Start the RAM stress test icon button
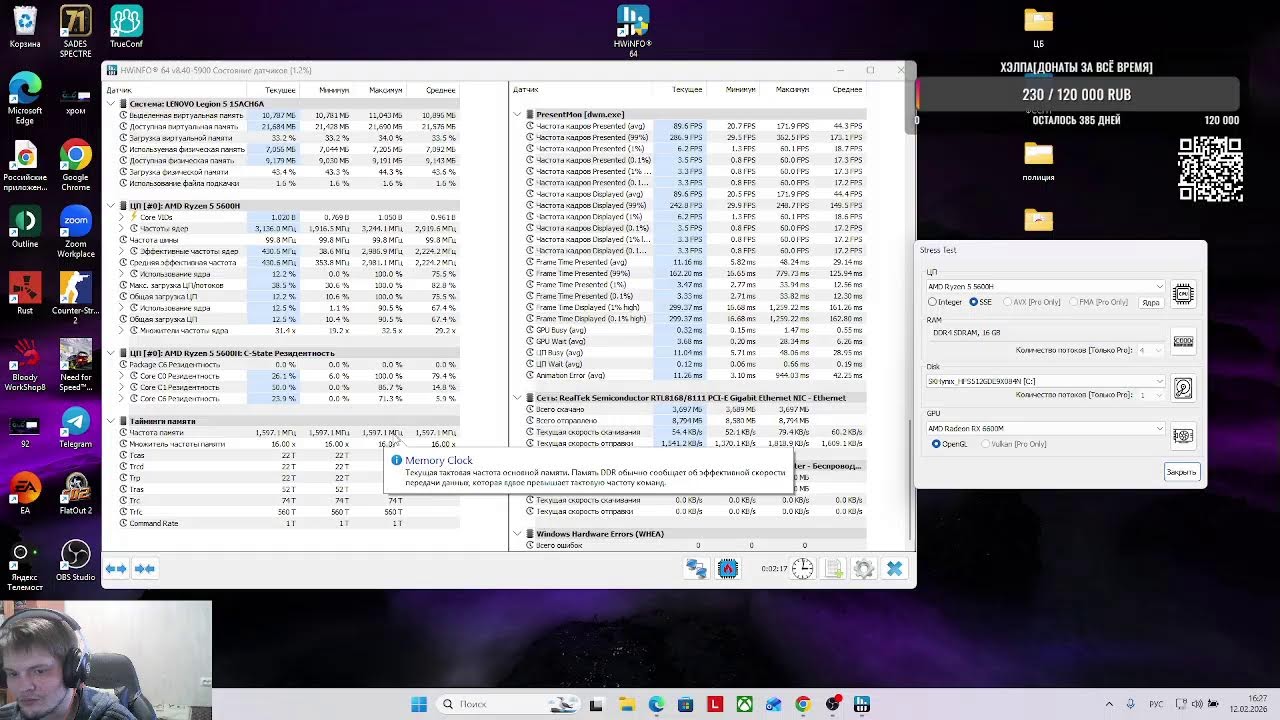The height and width of the screenshot is (720, 1280). (x=1183, y=341)
